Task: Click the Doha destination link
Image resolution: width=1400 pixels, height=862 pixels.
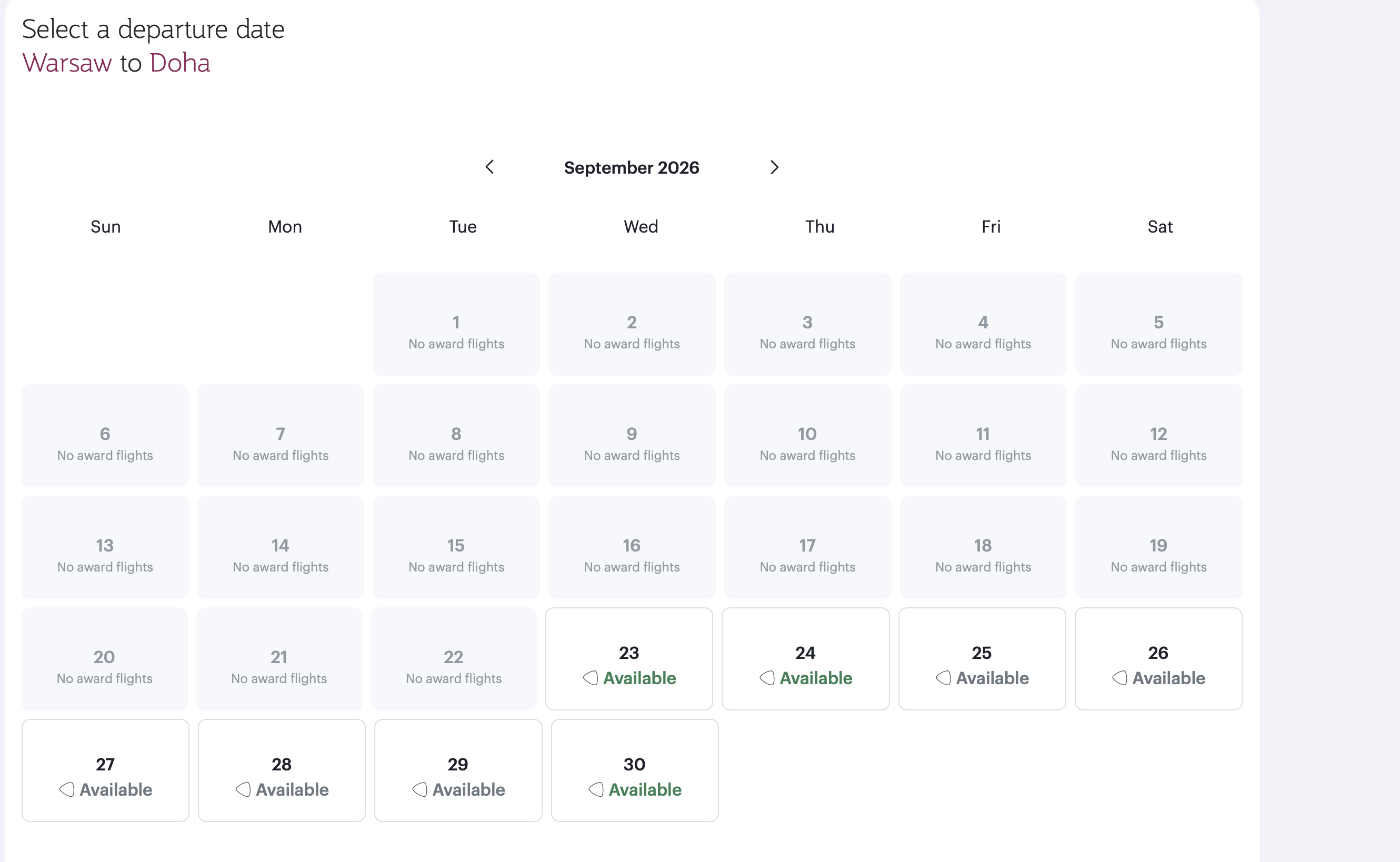Action: click(179, 63)
